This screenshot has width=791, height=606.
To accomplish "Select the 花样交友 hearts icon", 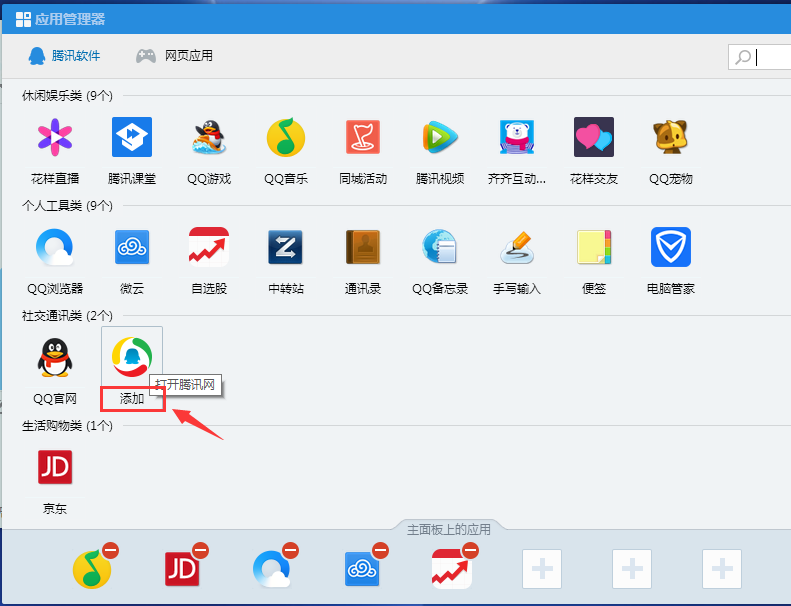I will click(594, 137).
